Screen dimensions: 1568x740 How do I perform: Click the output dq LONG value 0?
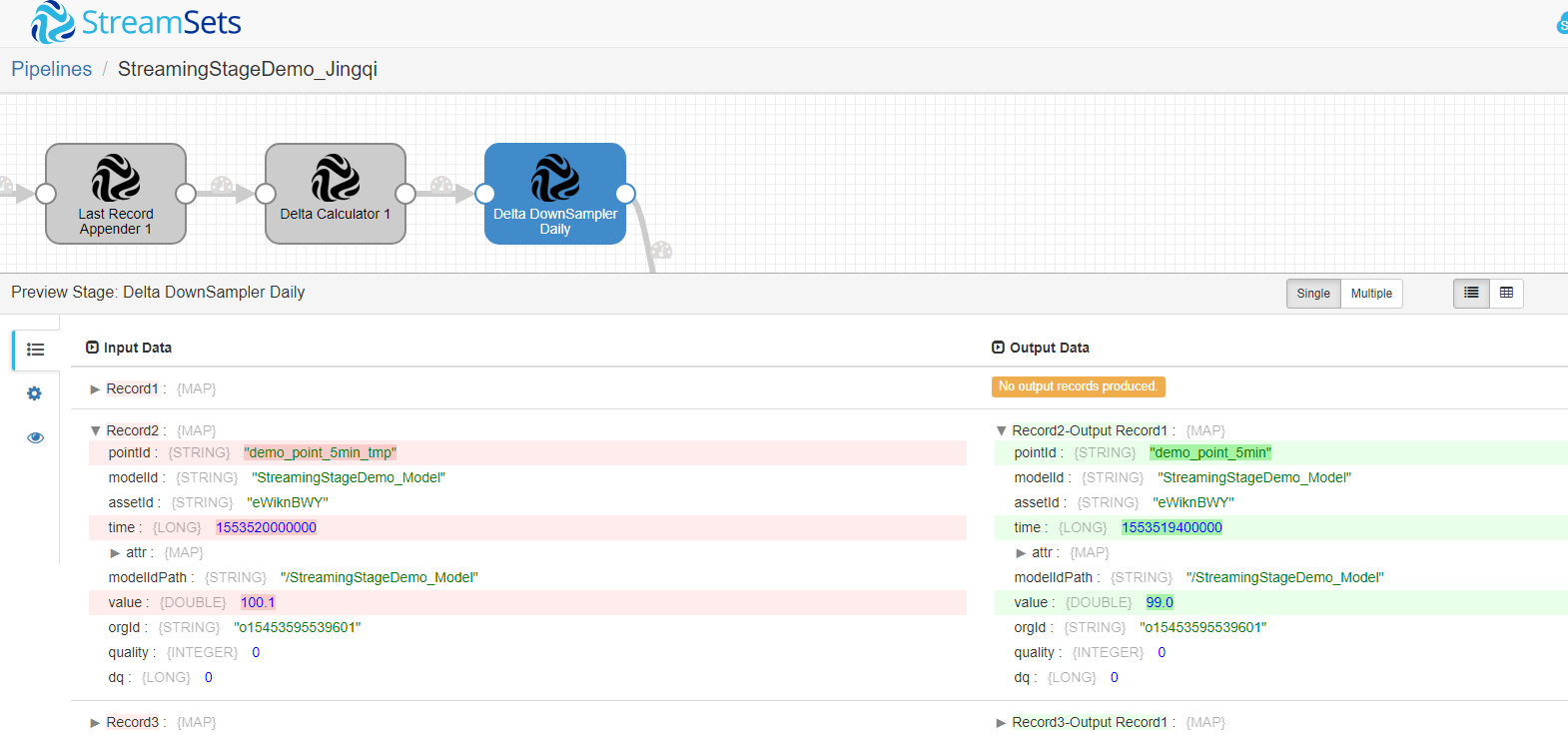tap(1115, 677)
